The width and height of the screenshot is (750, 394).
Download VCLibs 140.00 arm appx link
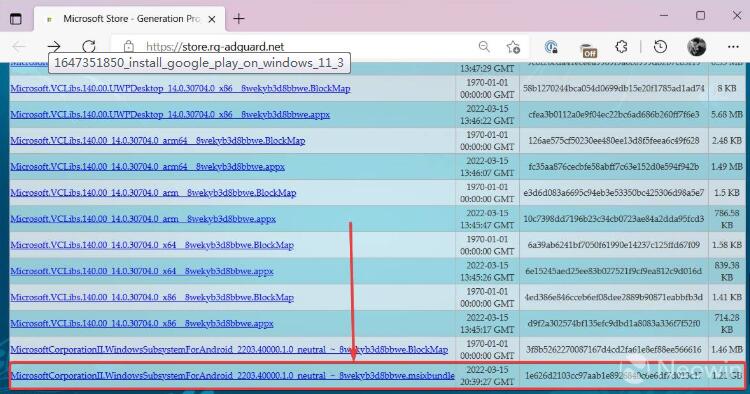[143, 219]
